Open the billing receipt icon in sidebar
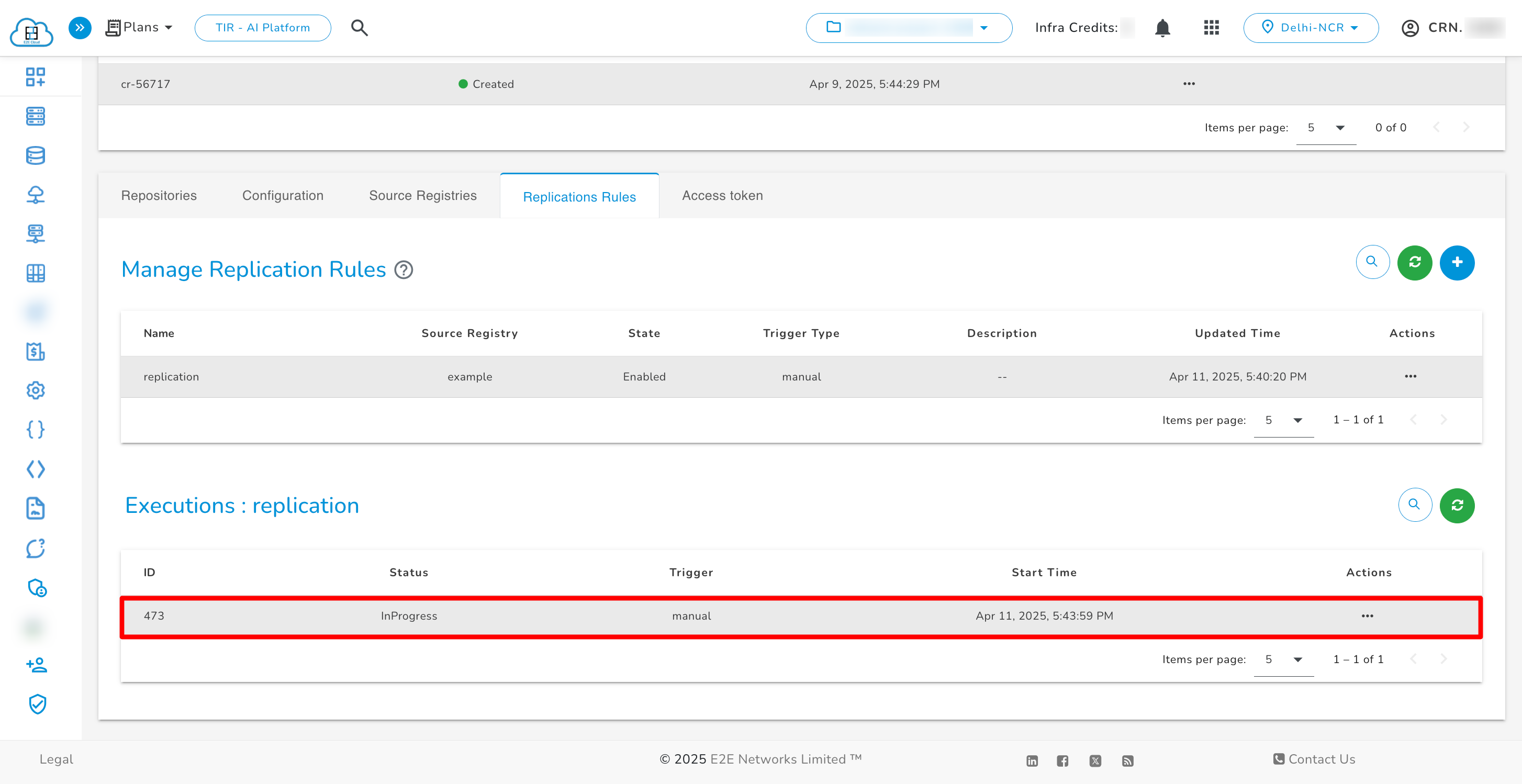 pyautogui.click(x=36, y=352)
